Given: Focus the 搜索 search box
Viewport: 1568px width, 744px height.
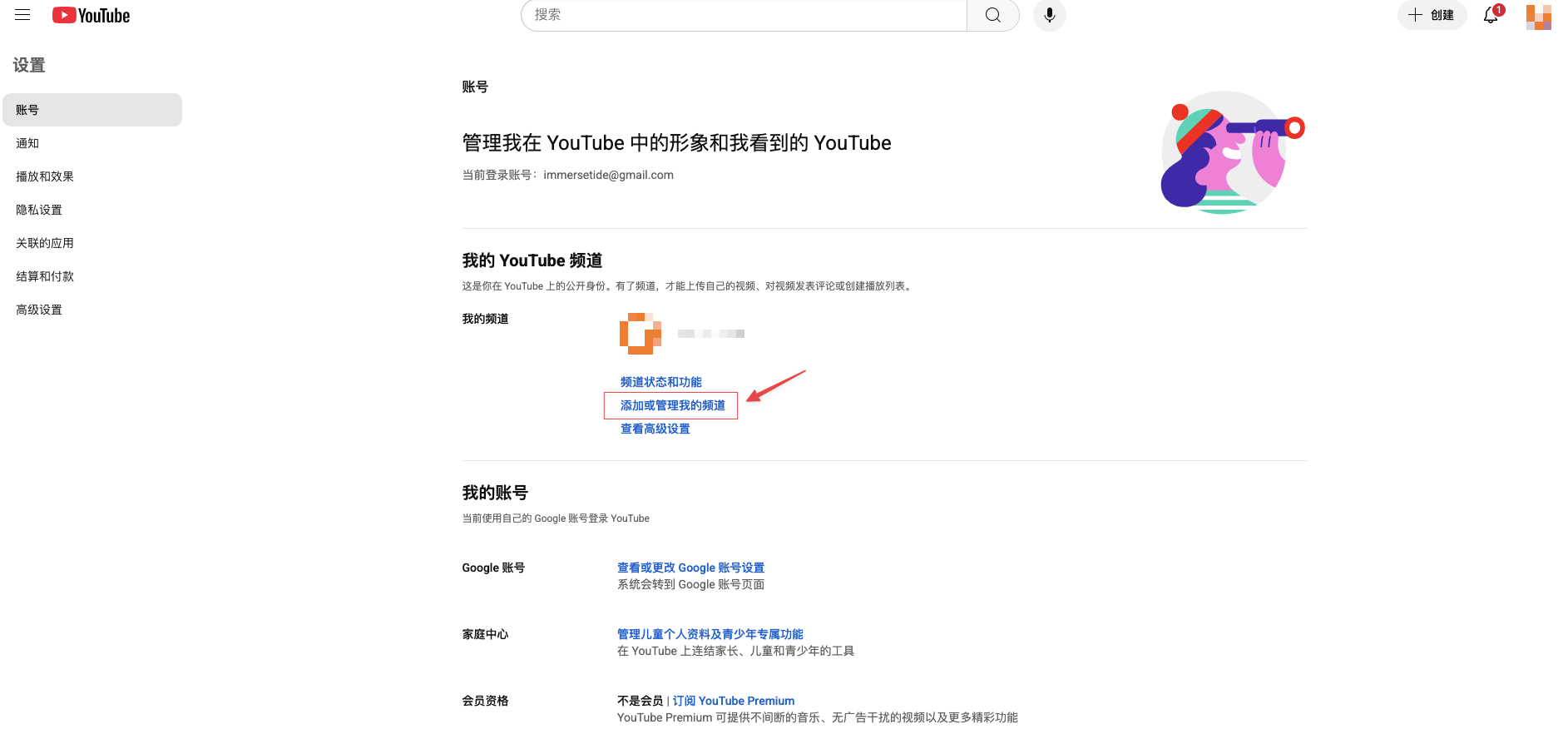Looking at the screenshot, I should (744, 15).
